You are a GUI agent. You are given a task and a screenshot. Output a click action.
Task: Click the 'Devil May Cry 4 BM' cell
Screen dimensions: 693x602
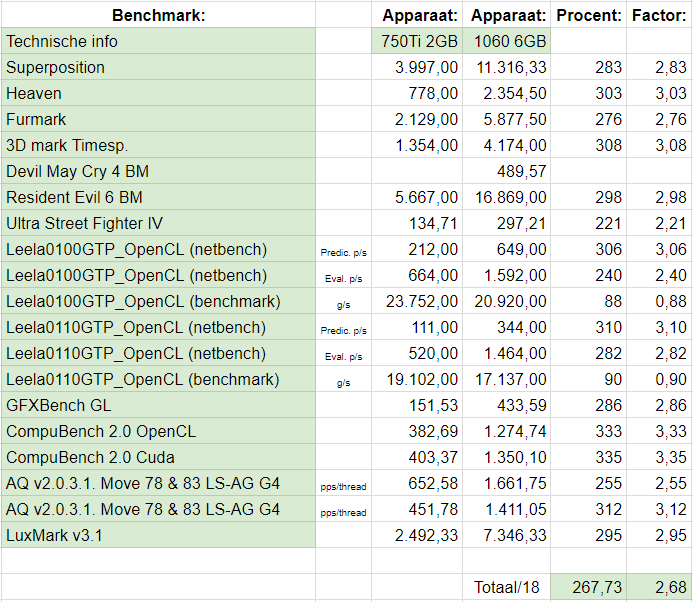[158, 171]
